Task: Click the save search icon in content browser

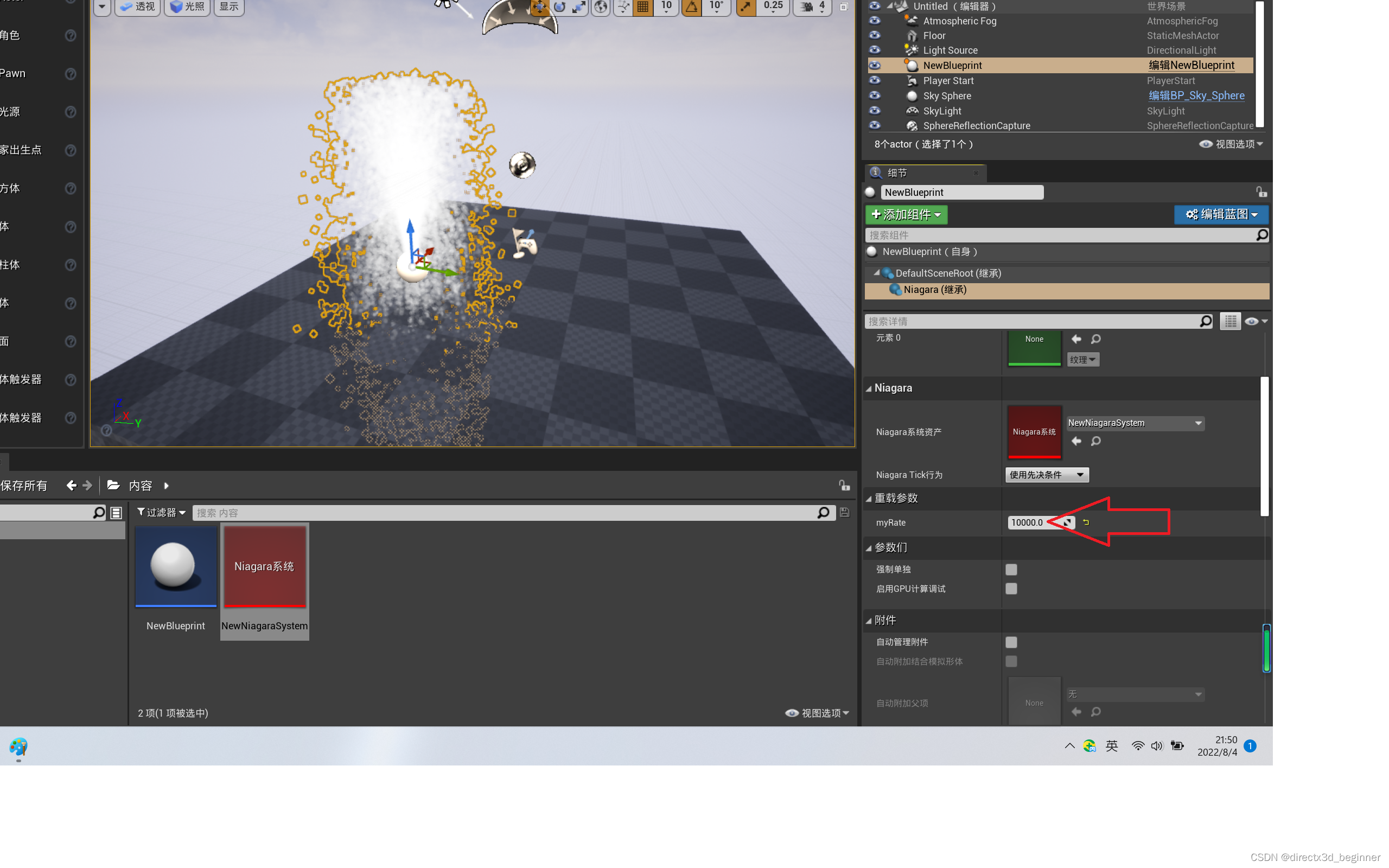Action: coord(844,513)
